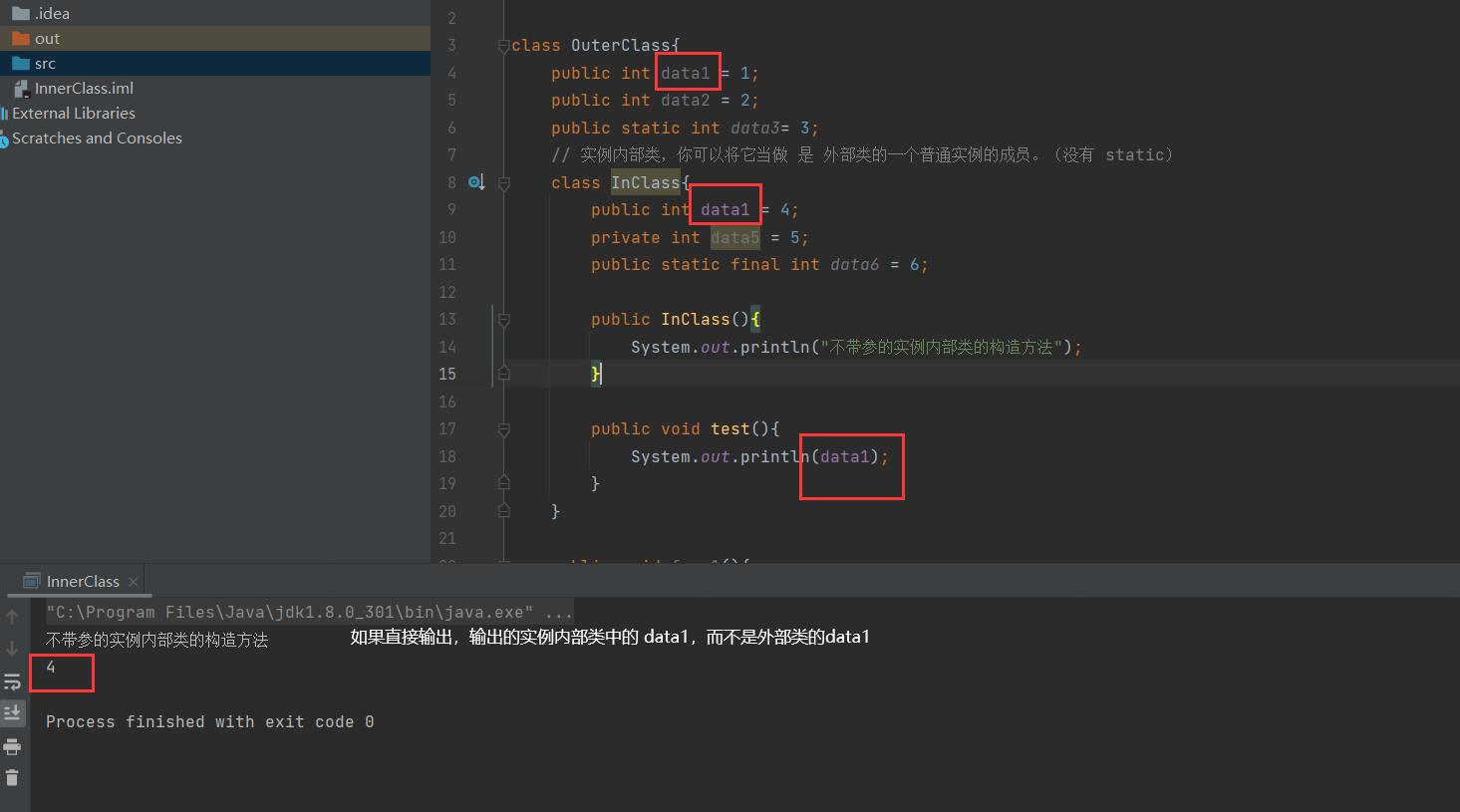Click data1 in InClass on line 9
Image resolution: width=1460 pixels, height=812 pixels.
click(725, 210)
